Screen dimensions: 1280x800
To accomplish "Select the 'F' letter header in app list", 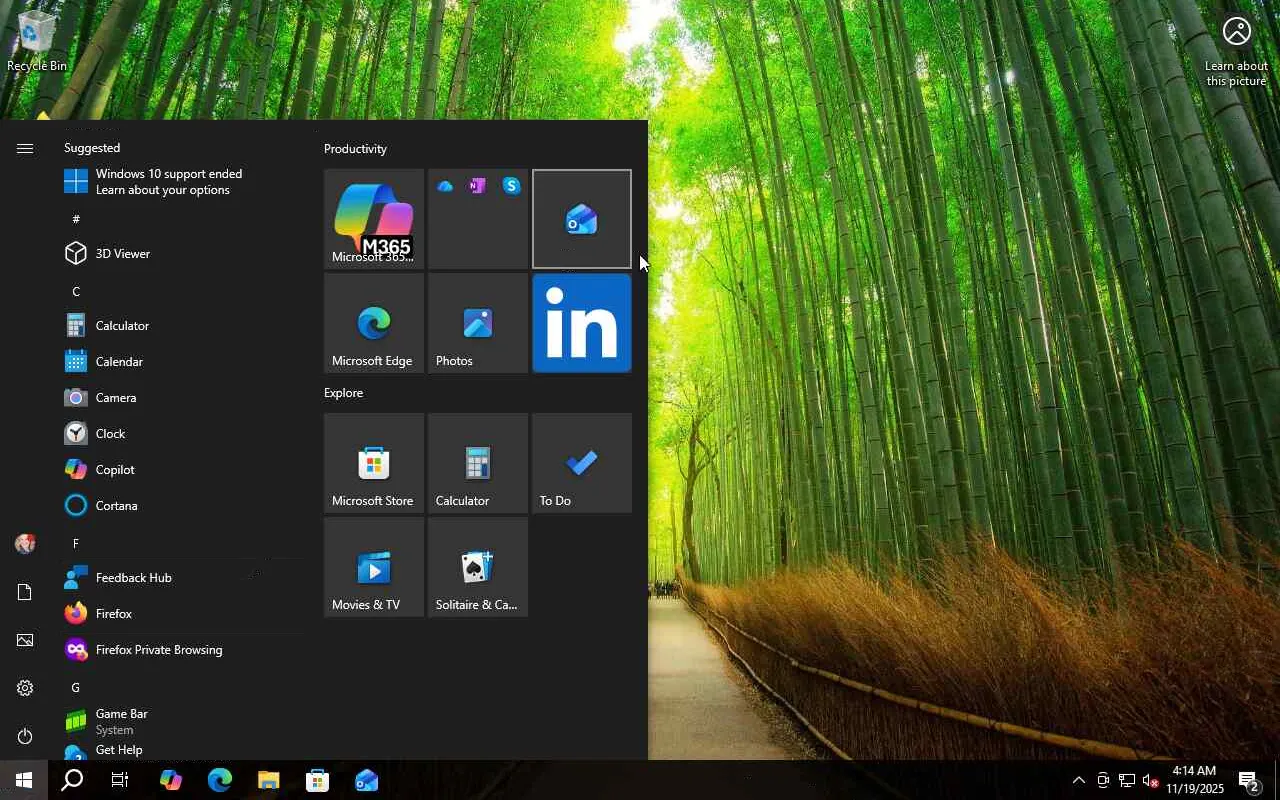I will click(76, 543).
